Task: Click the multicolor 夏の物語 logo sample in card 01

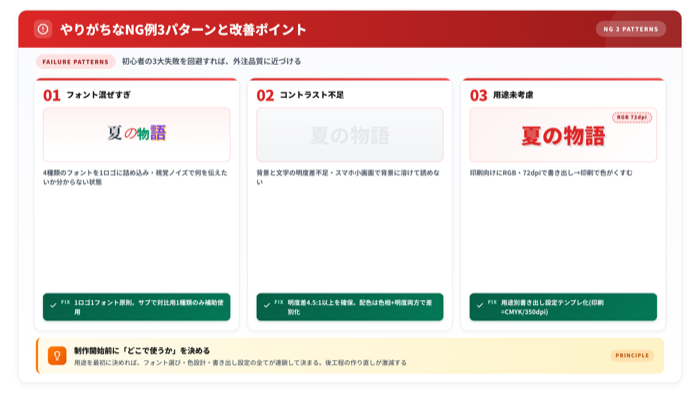Action: tap(137, 133)
